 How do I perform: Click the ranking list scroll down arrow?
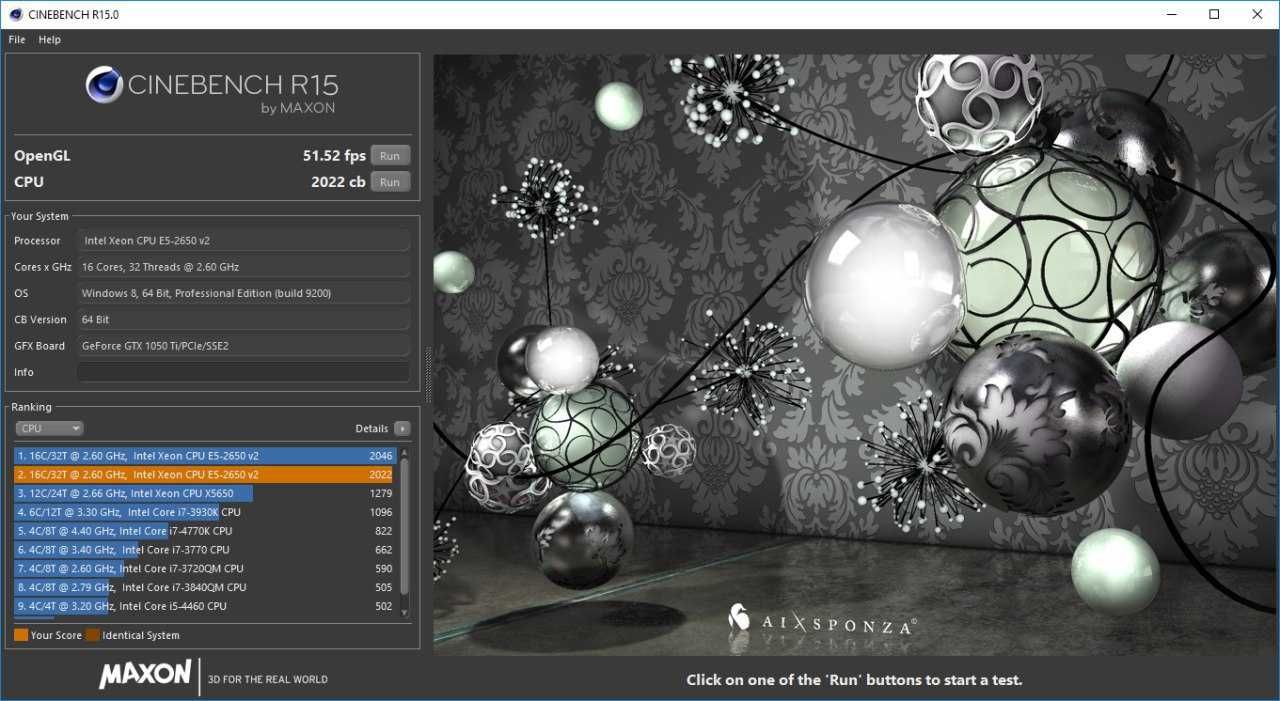(405, 612)
